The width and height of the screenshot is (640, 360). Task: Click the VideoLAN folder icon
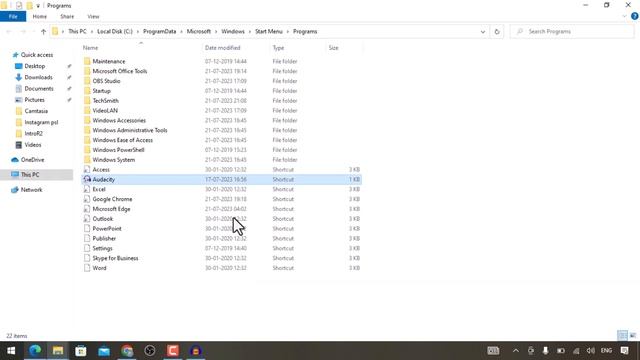(87, 110)
